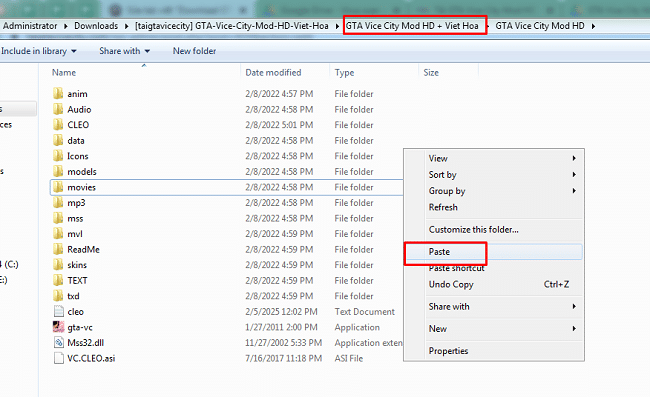
Task: Expand Share with submenu in context menu
Action: [x=574, y=306]
